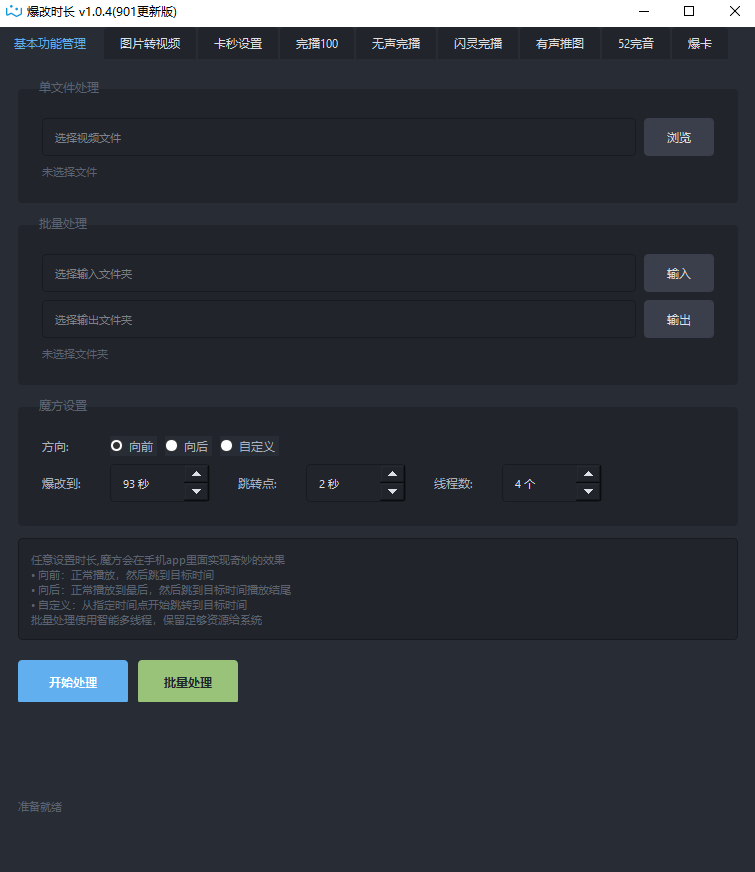Click the 选择输出文件夹 path field
The width and height of the screenshot is (755, 872).
(338, 319)
